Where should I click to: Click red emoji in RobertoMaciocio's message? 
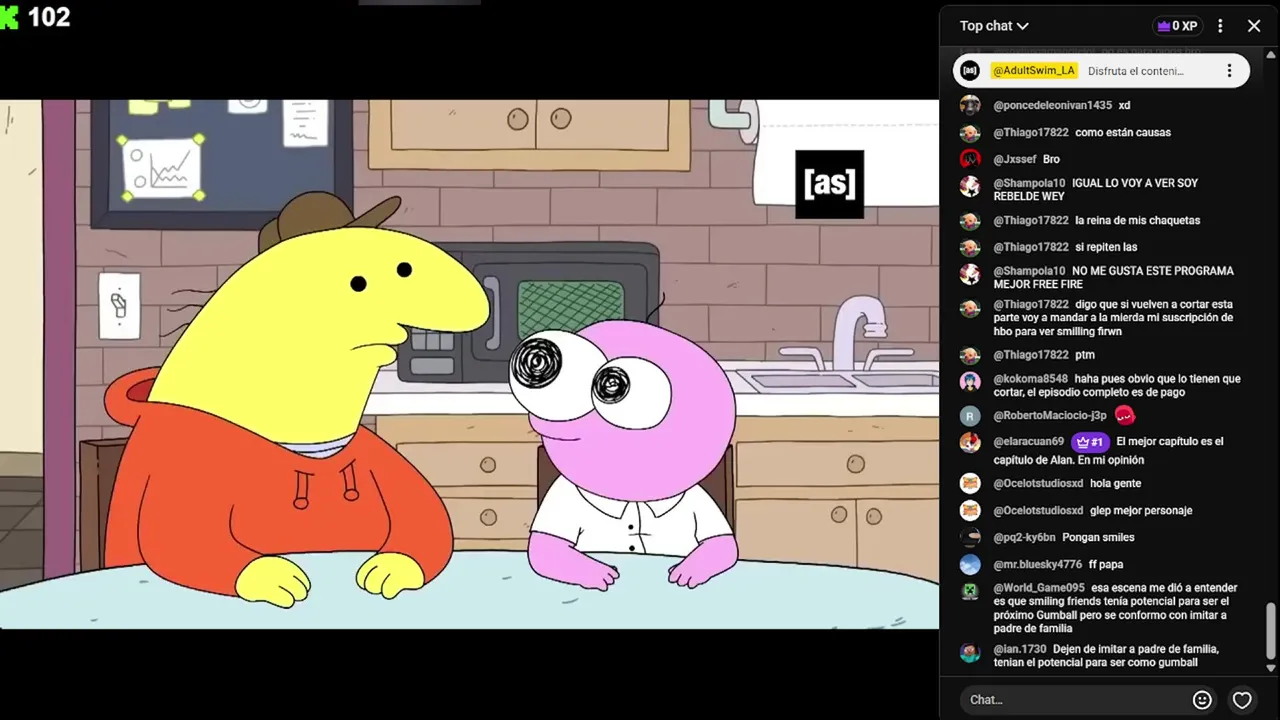[x=1125, y=415]
